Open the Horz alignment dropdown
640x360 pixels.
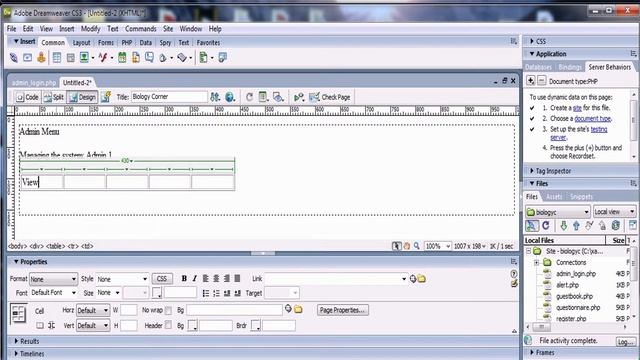coord(93,311)
